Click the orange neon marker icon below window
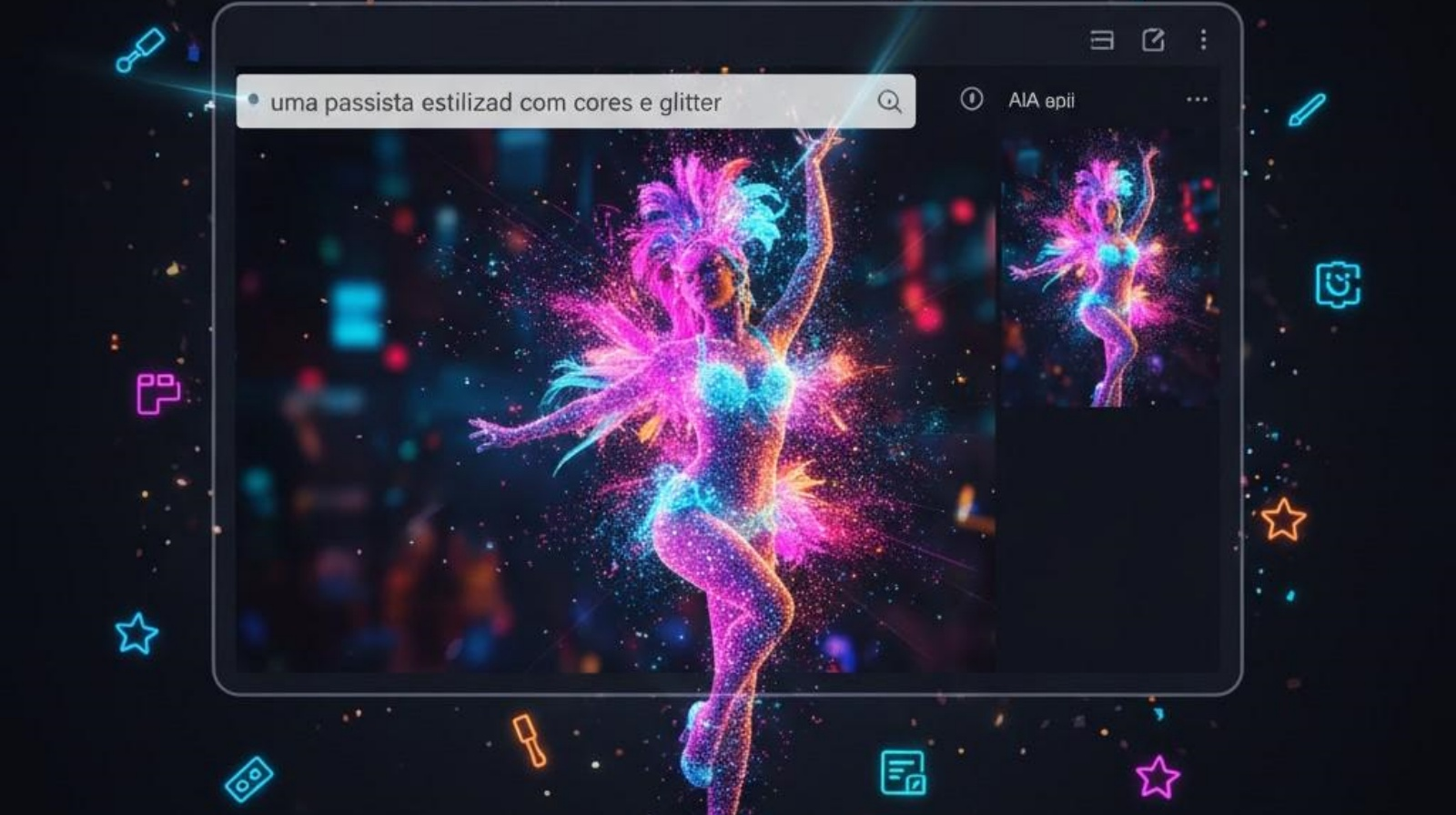This screenshot has height=815, width=1456. pos(529,740)
